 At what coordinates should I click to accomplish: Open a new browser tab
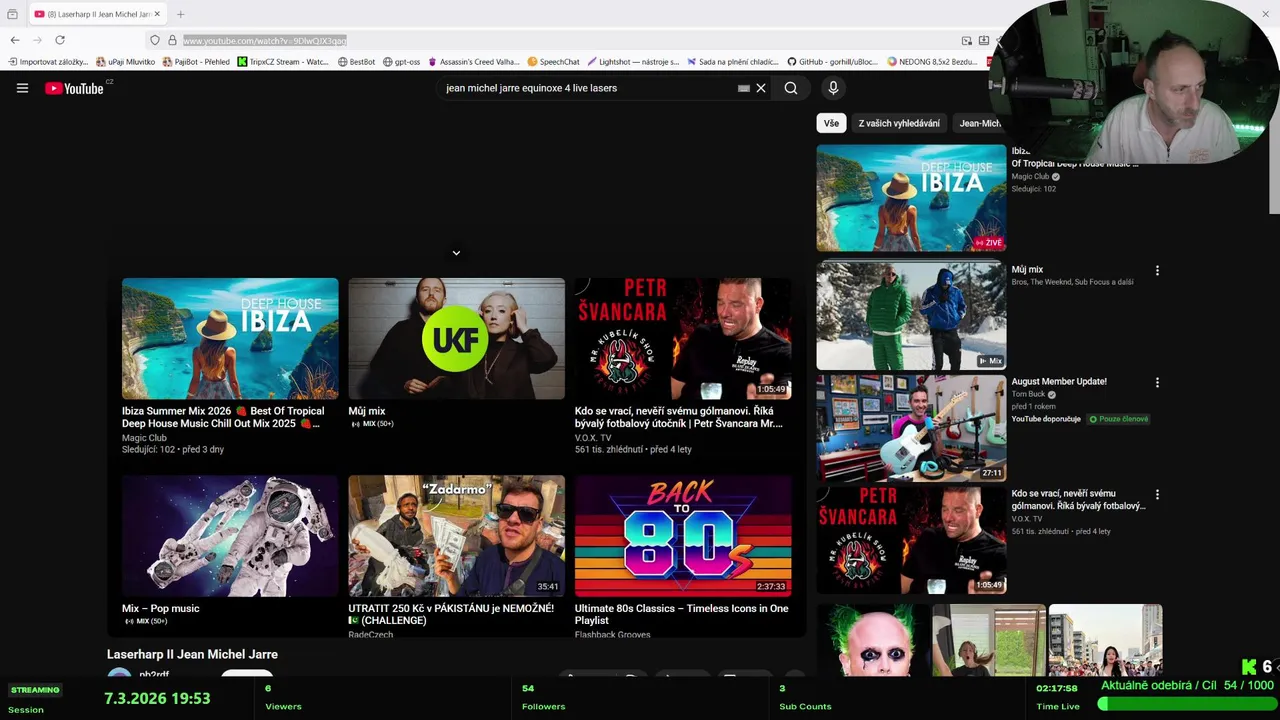[180, 14]
